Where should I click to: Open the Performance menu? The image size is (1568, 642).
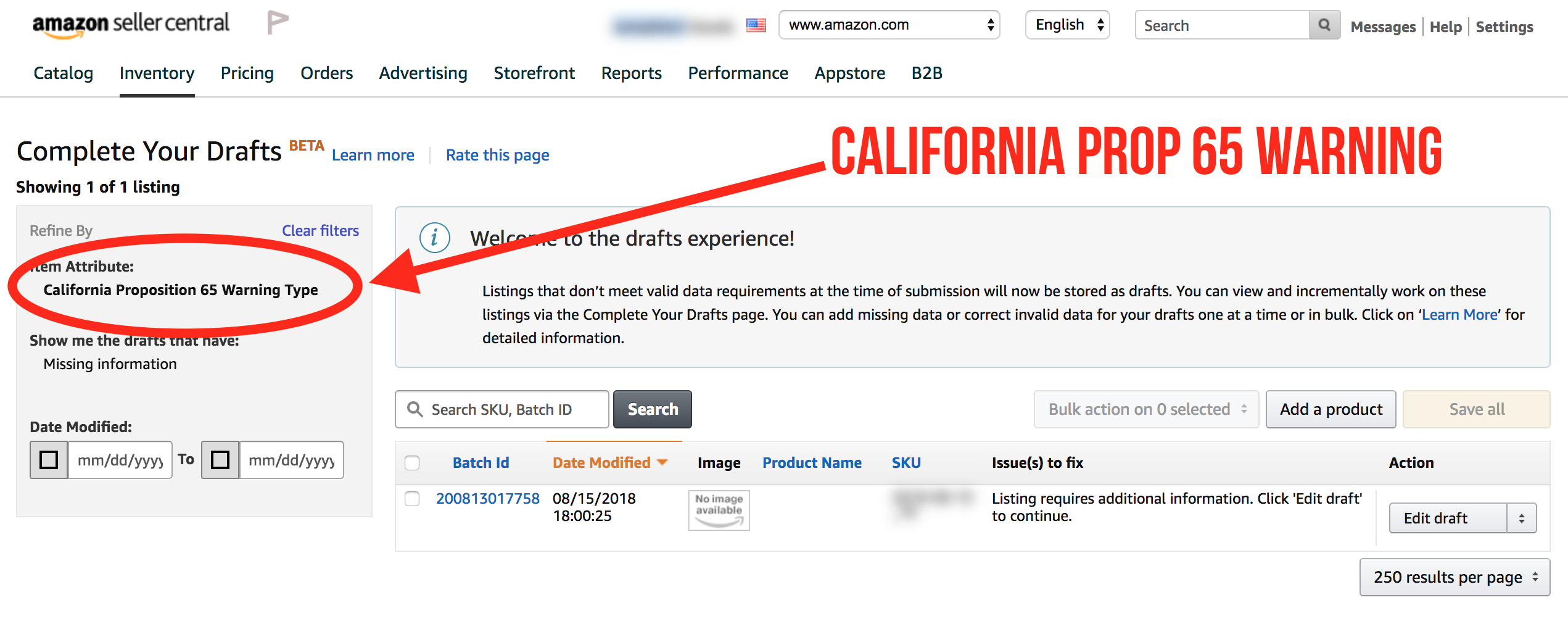point(738,73)
